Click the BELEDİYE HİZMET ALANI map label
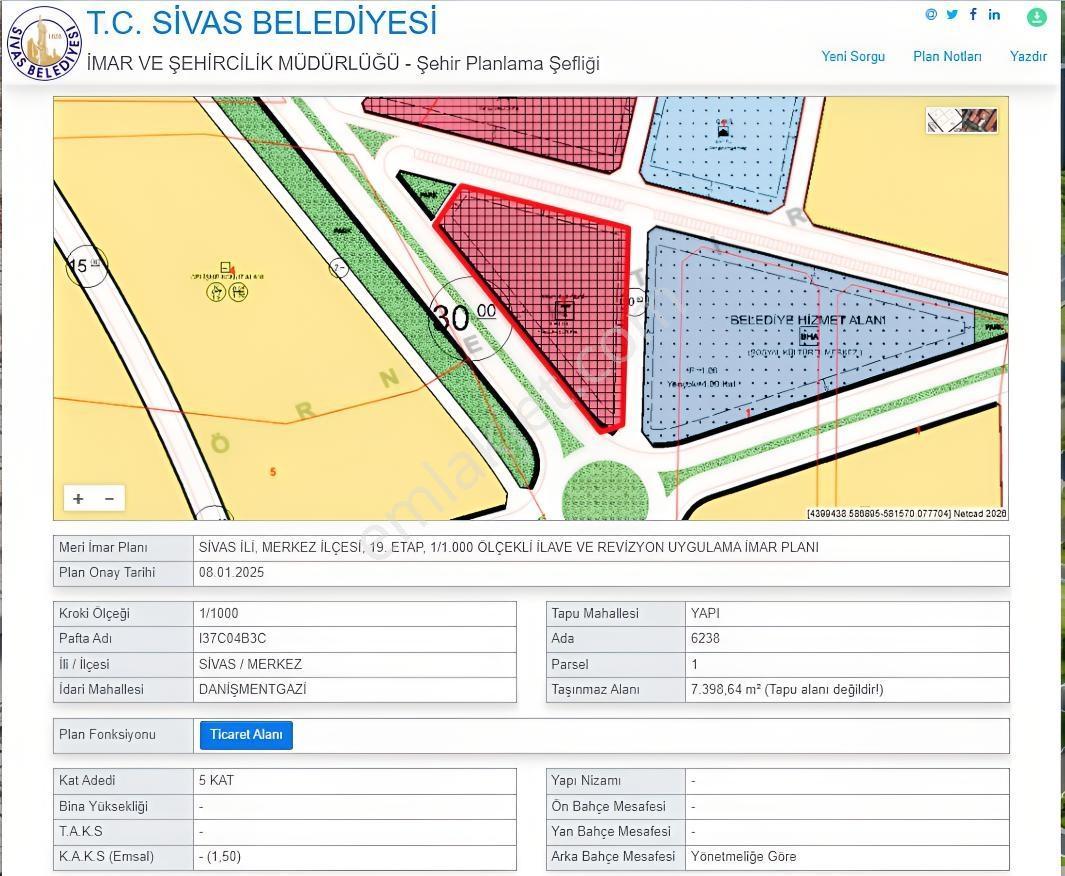This screenshot has height=876, width=1065. [x=808, y=320]
